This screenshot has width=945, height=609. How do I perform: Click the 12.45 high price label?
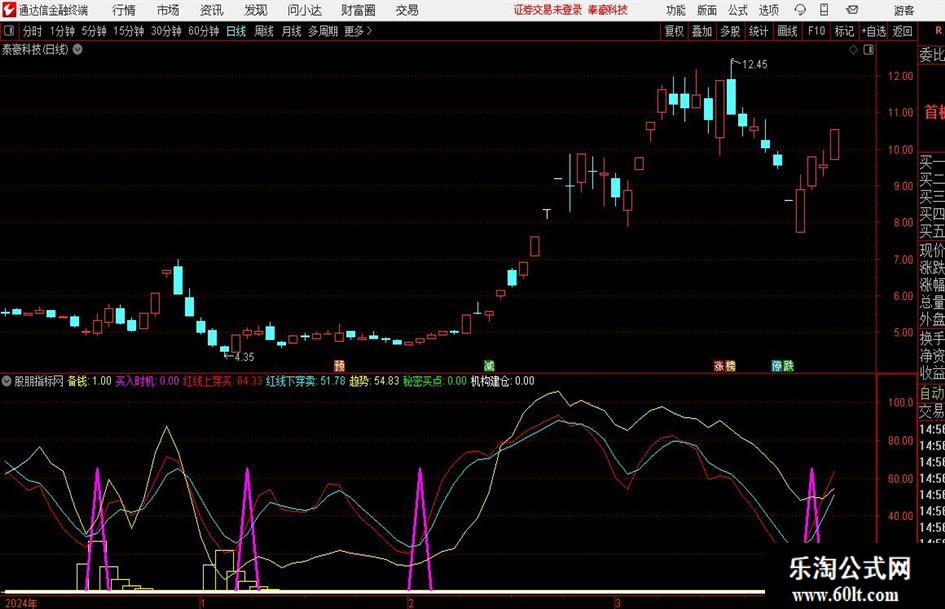[755, 64]
